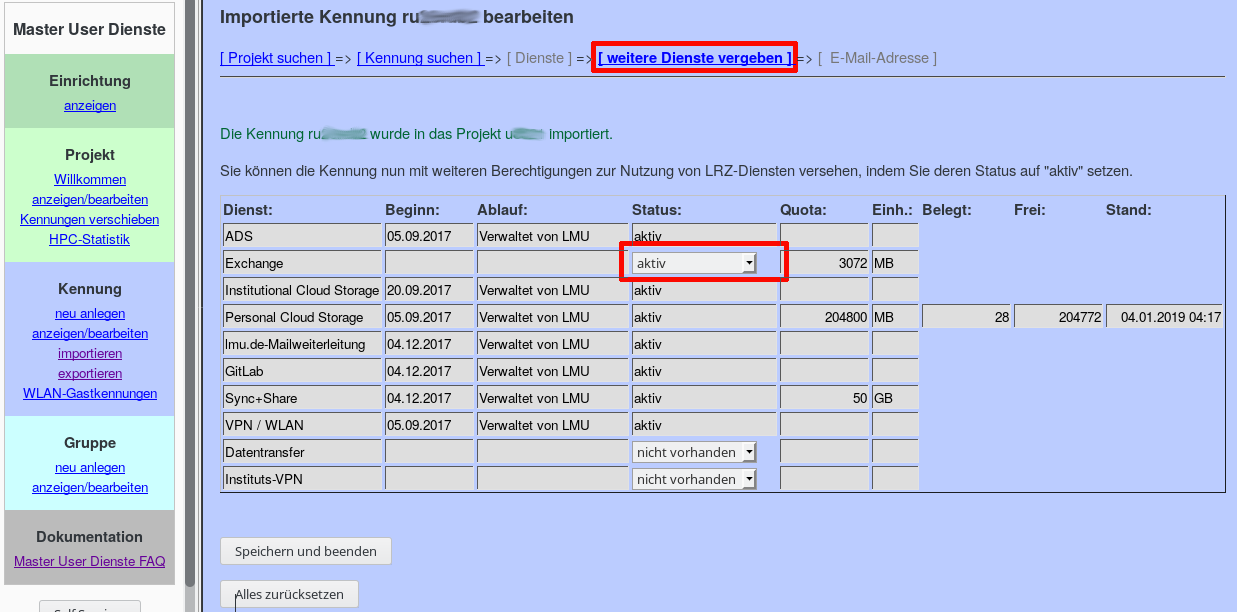
Task: Expand the Instituts-VPN status dropdown
Action: (x=694, y=479)
